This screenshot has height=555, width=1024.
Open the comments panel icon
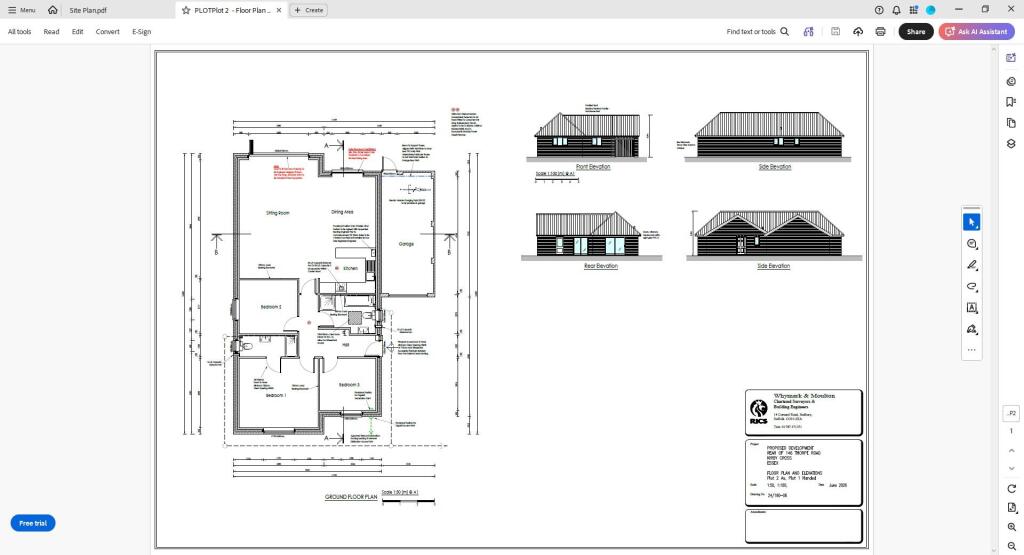[1011, 82]
